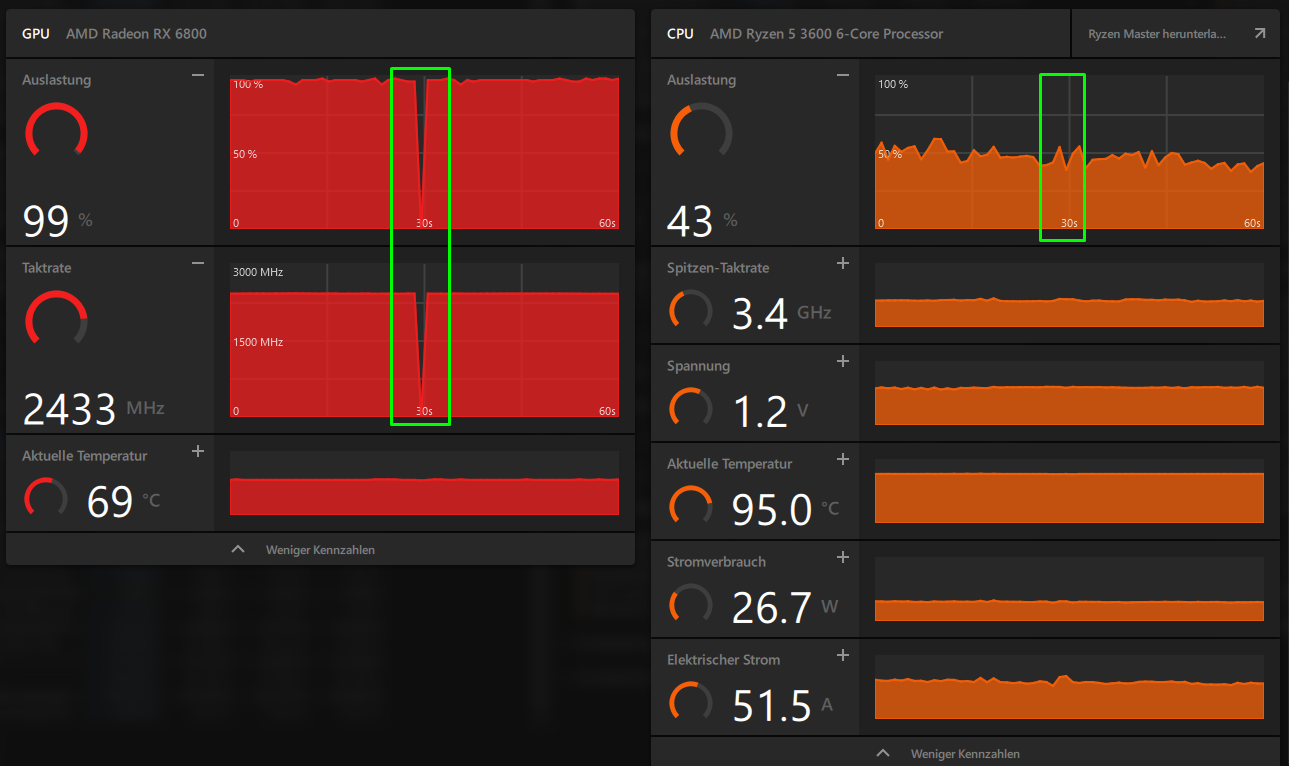The width and height of the screenshot is (1289, 766).
Task: Click the CPU Auslastung usage graph
Action: pyautogui.click(x=1069, y=152)
